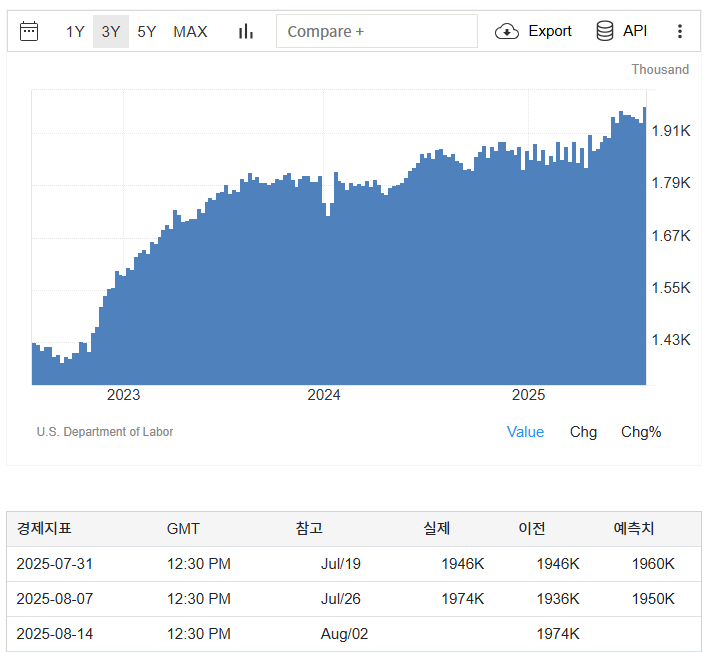Switch chart to 5Y range
The width and height of the screenshot is (710, 652).
[146, 31]
